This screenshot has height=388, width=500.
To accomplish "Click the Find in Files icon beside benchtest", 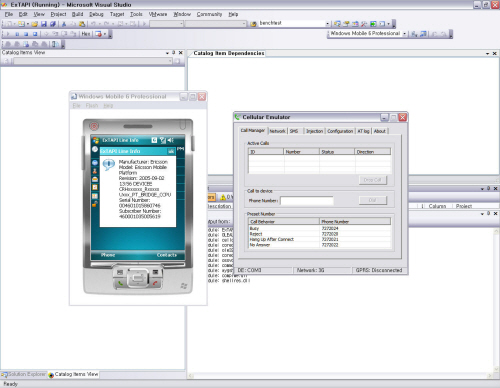I will click(x=253, y=24).
